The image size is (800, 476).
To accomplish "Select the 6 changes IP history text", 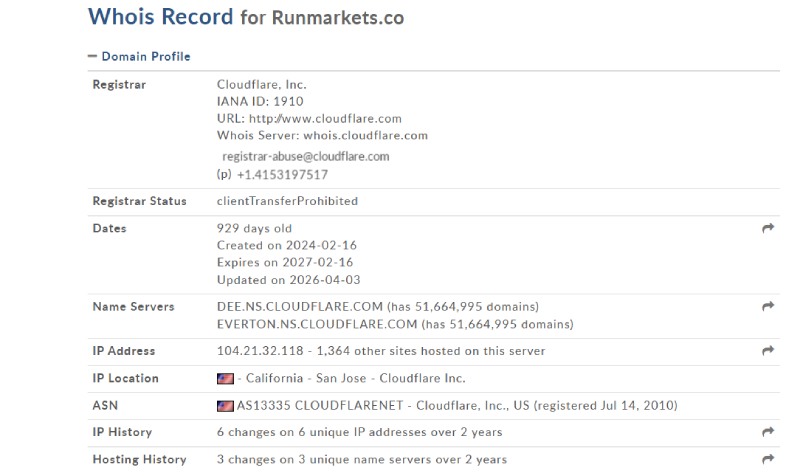I will click(x=359, y=432).
